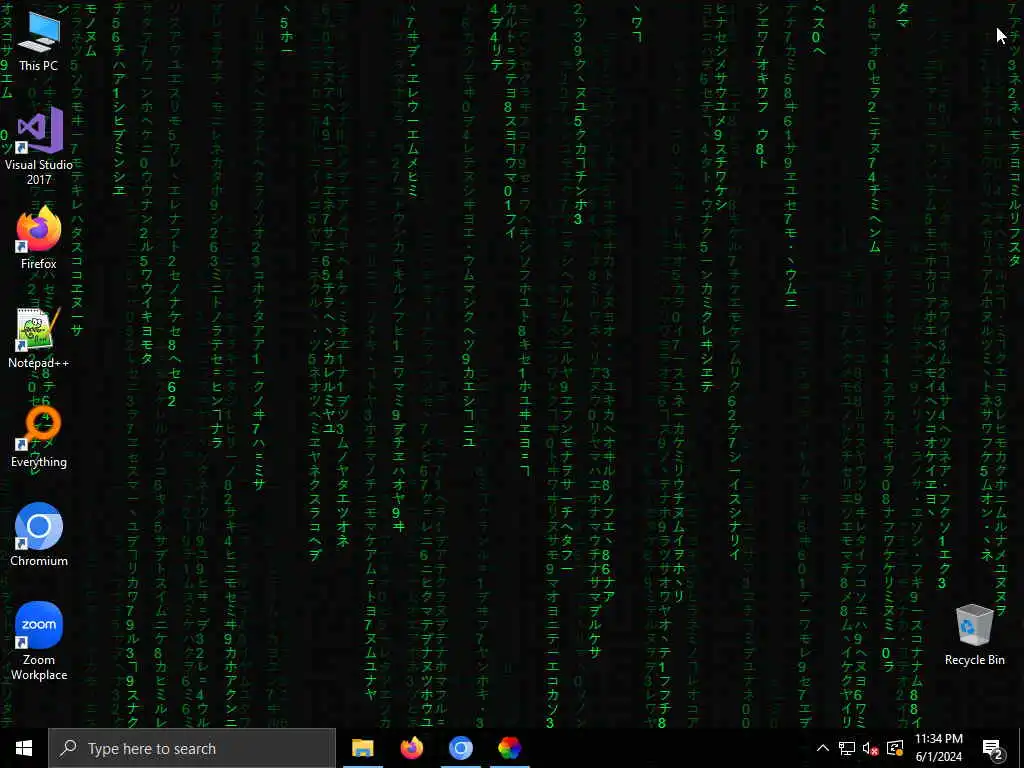Select the Recycle Bin icon
The height and width of the screenshot is (768, 1024).
pos(974,635)
